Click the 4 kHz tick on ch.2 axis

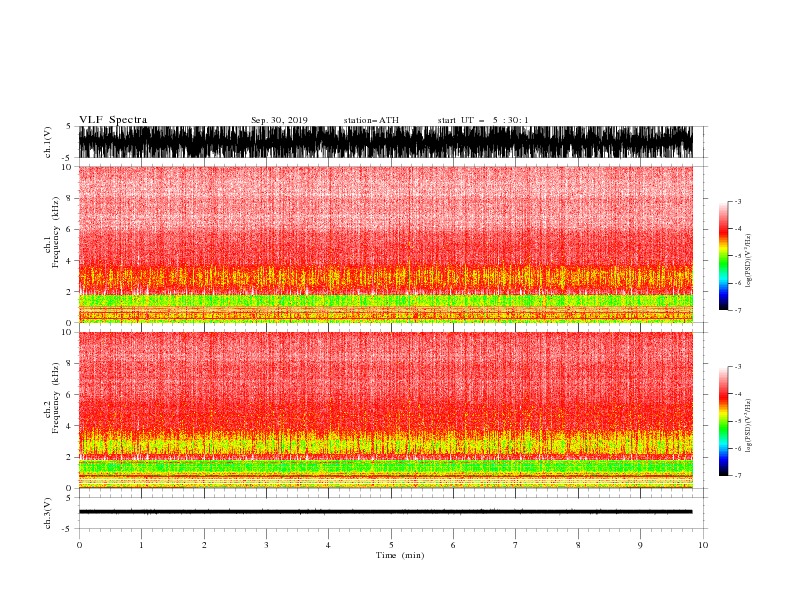(69, 426)
